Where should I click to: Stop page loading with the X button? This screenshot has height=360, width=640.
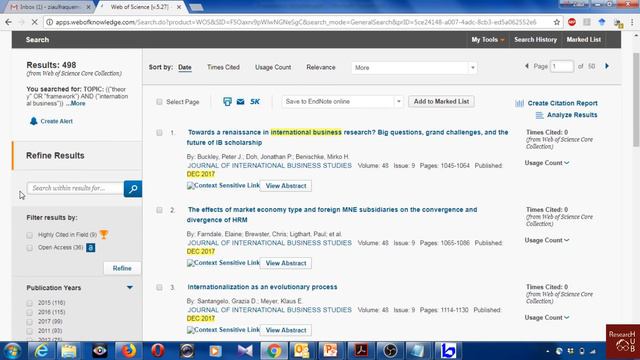[35, 22]
